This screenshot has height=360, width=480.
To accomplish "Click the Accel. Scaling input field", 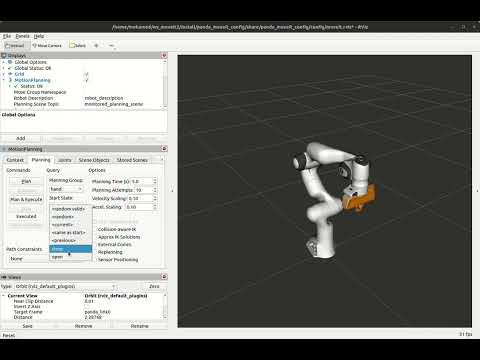I will point(139,207).
